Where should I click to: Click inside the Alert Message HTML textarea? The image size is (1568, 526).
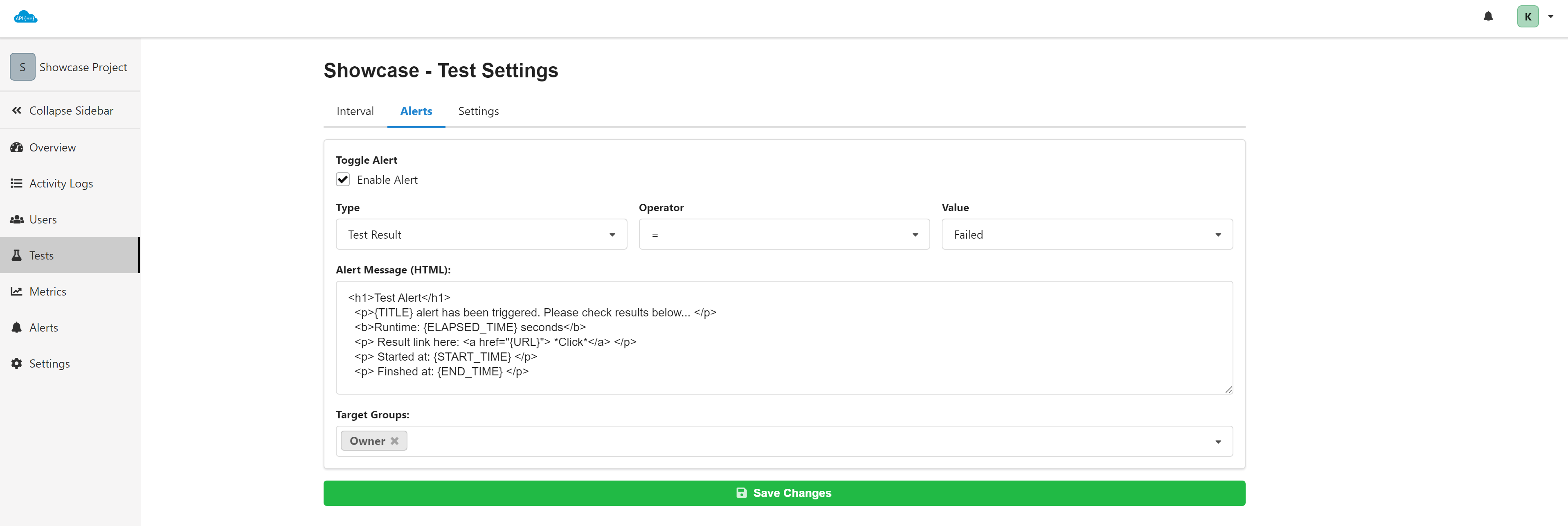[783, 337]
